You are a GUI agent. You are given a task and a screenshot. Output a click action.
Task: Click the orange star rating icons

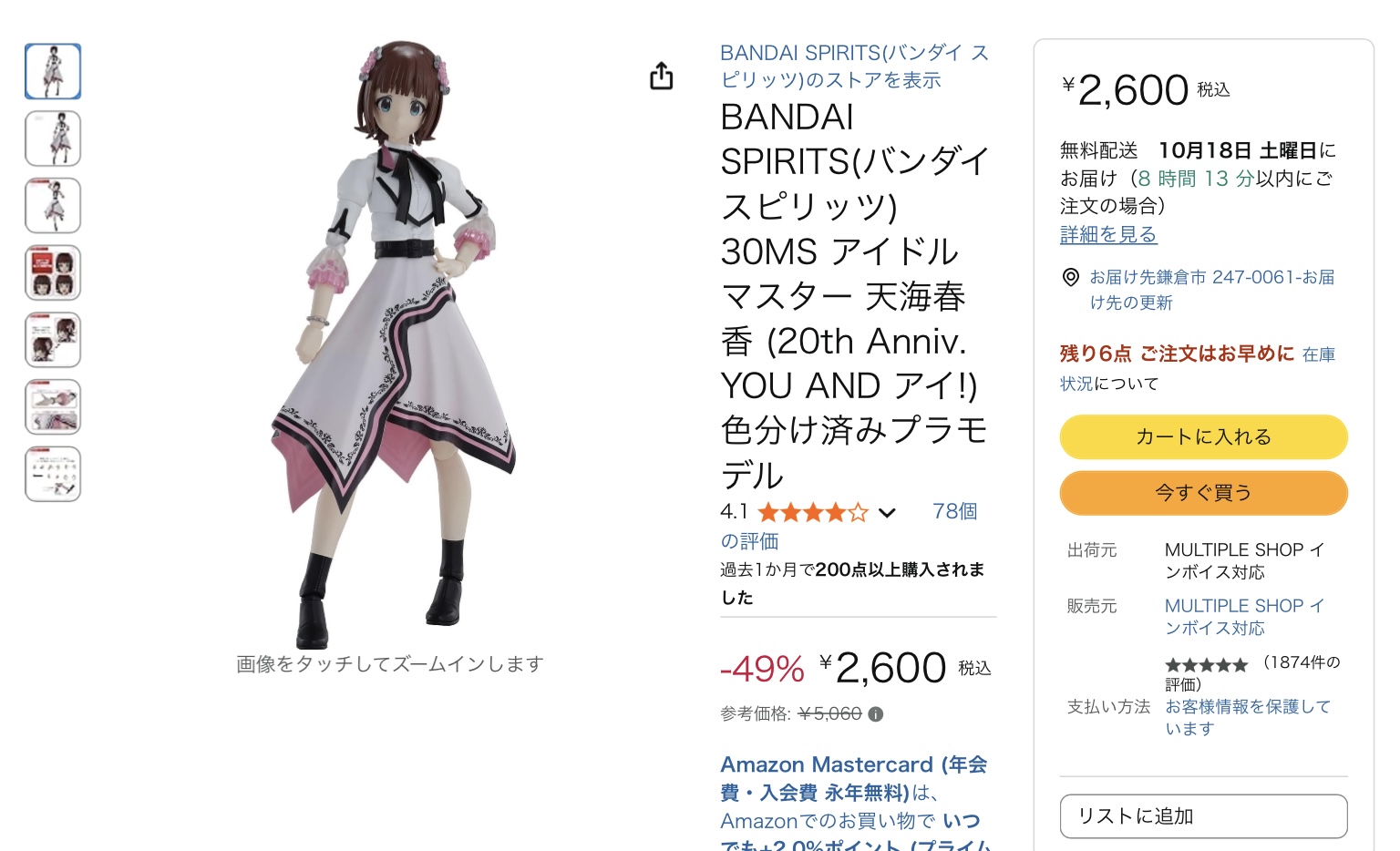coord(812,513)
